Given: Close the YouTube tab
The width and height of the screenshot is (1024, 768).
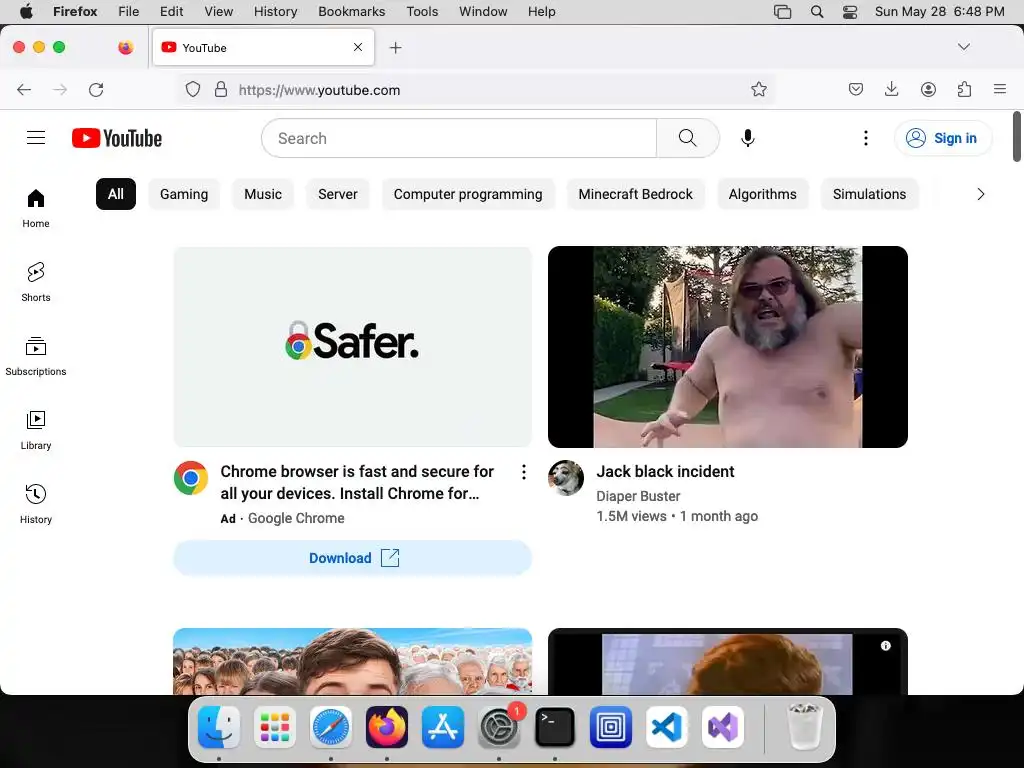Looking at the screenshot, I should click(358, 47).
